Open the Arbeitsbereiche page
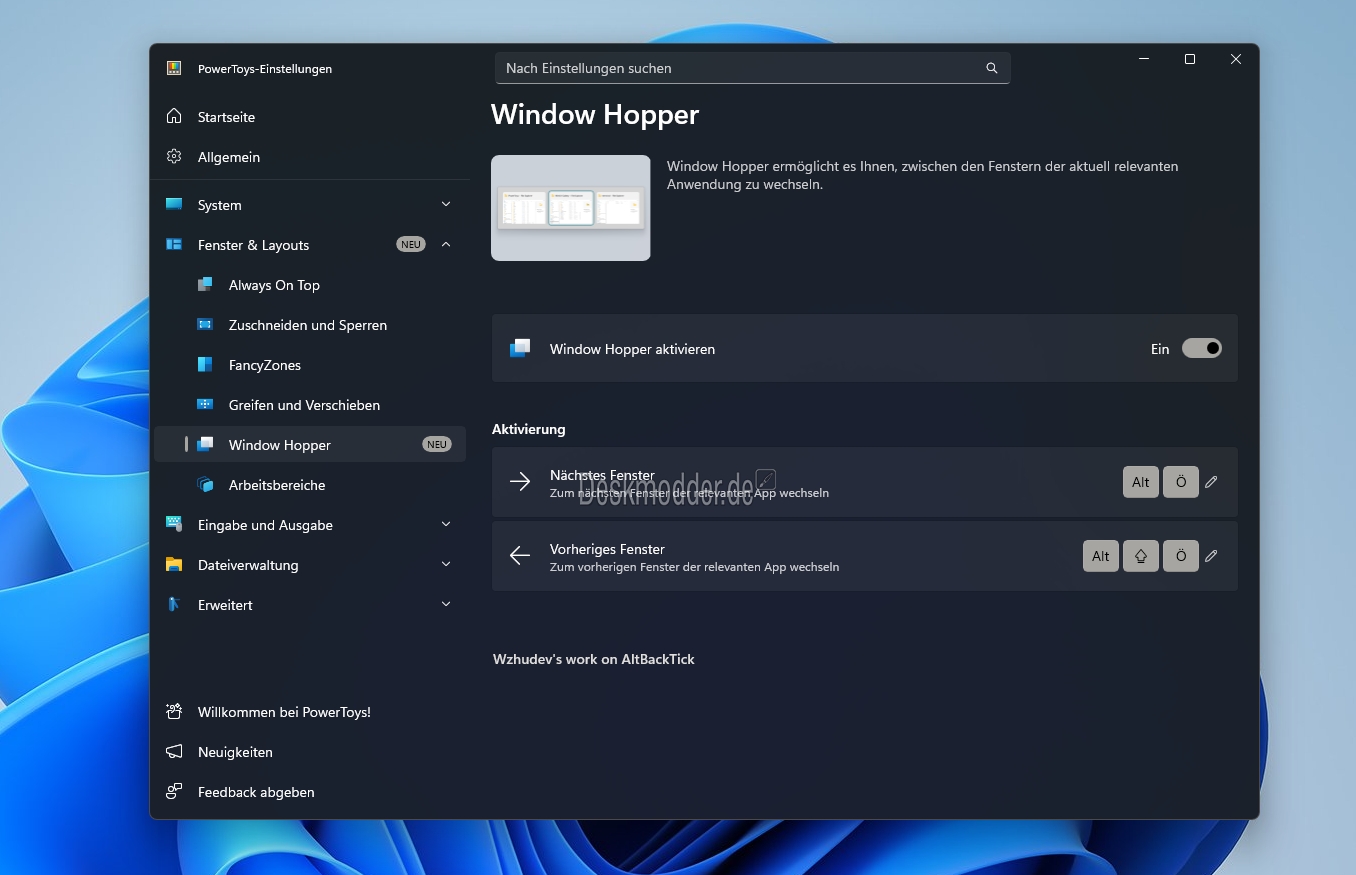 310,485
